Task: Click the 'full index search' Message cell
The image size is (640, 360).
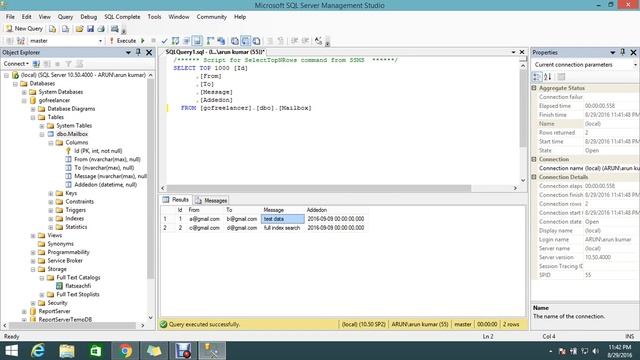Action: (x=282, y=228)
